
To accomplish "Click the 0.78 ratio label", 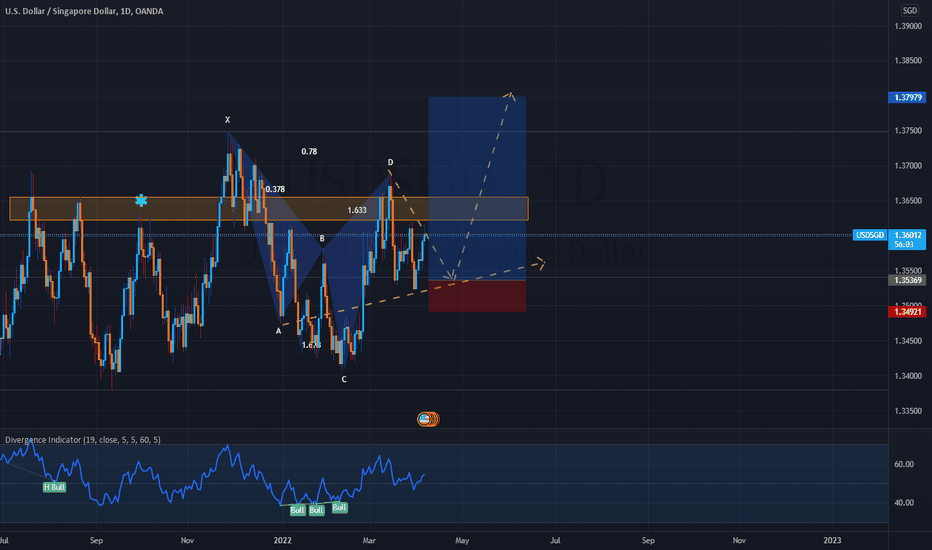I will tap(309, 152).
